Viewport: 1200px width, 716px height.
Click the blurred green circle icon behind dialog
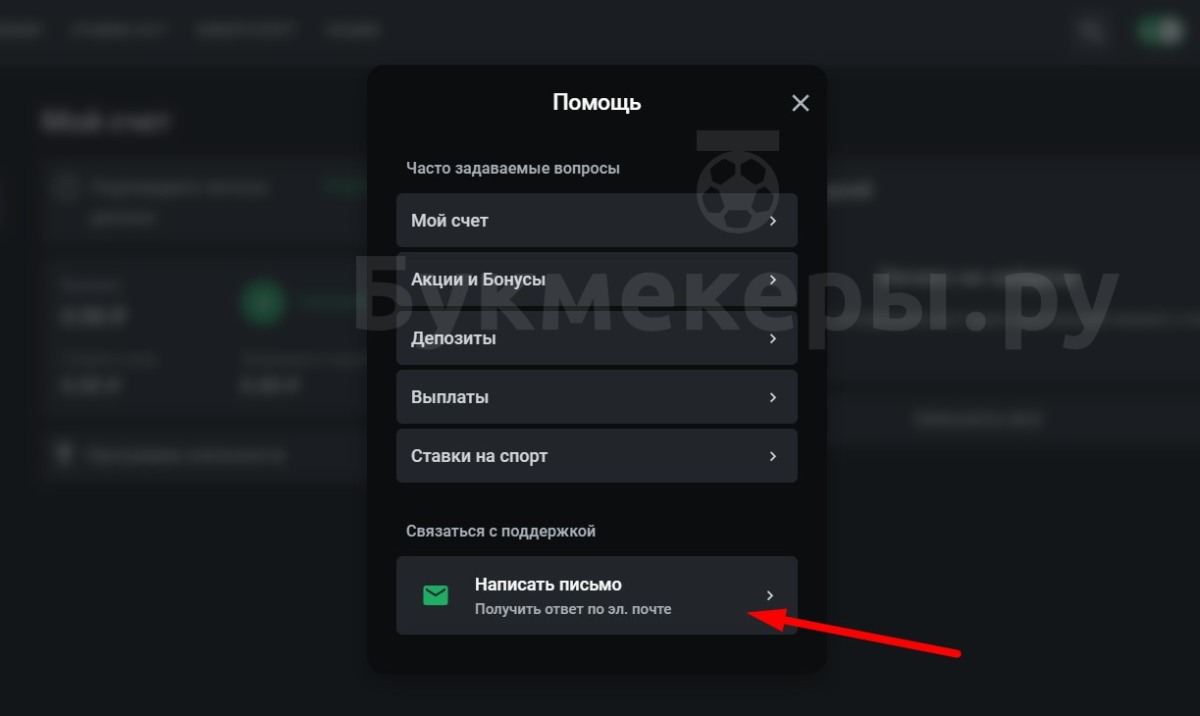[x=263, y=302]
